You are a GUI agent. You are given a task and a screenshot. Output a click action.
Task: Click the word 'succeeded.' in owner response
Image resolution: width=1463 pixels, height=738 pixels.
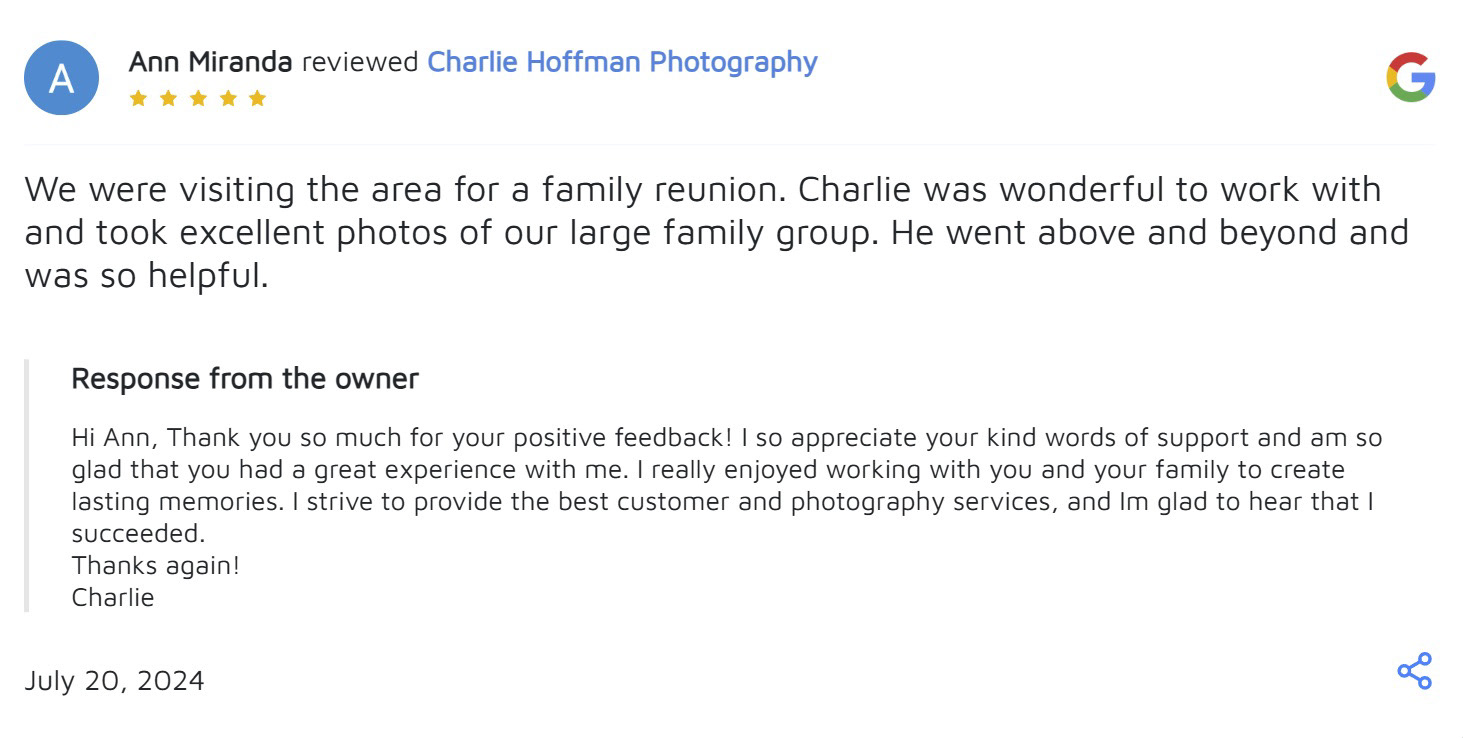tap(138, 533)
